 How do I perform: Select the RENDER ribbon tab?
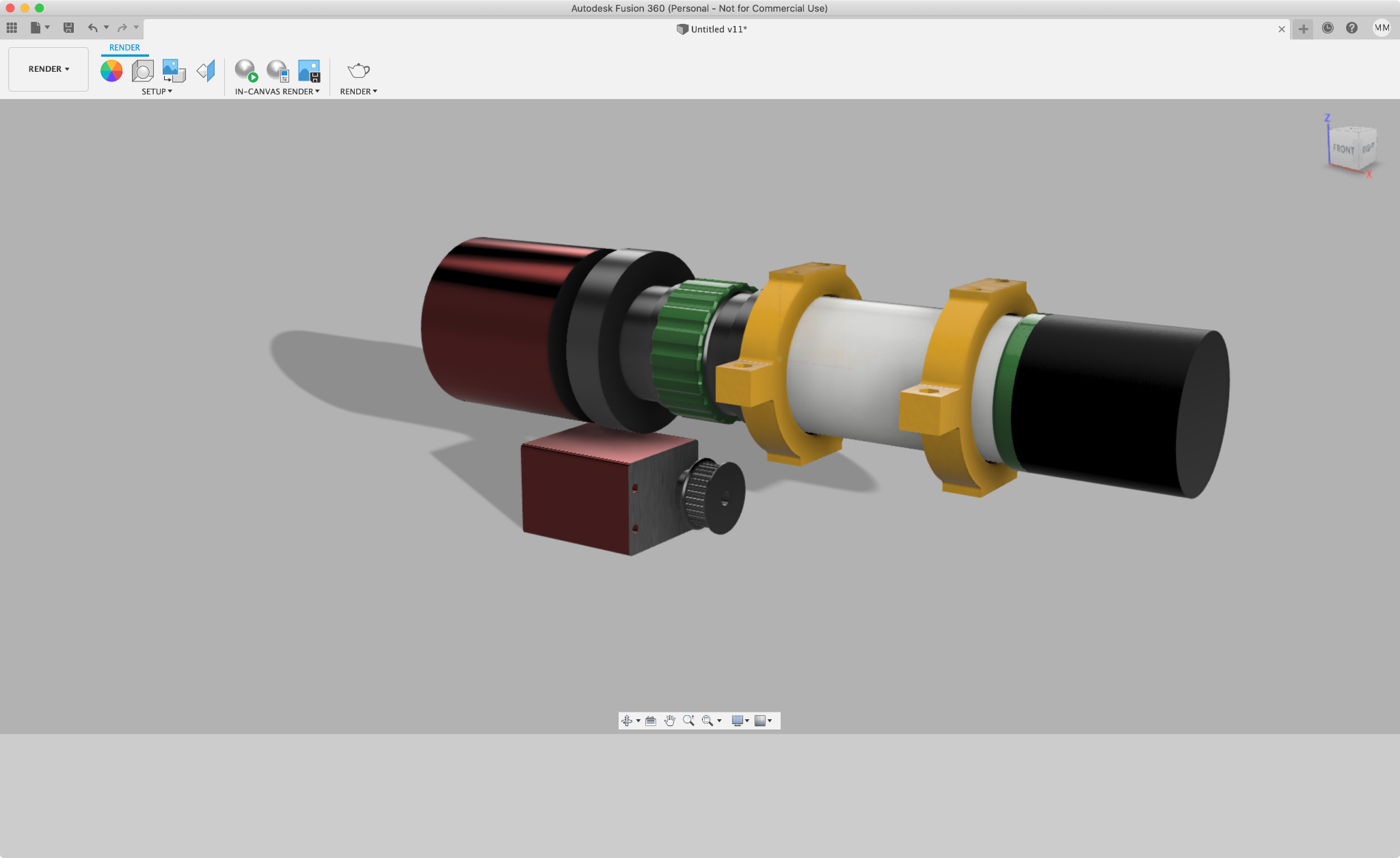(124, 48)
